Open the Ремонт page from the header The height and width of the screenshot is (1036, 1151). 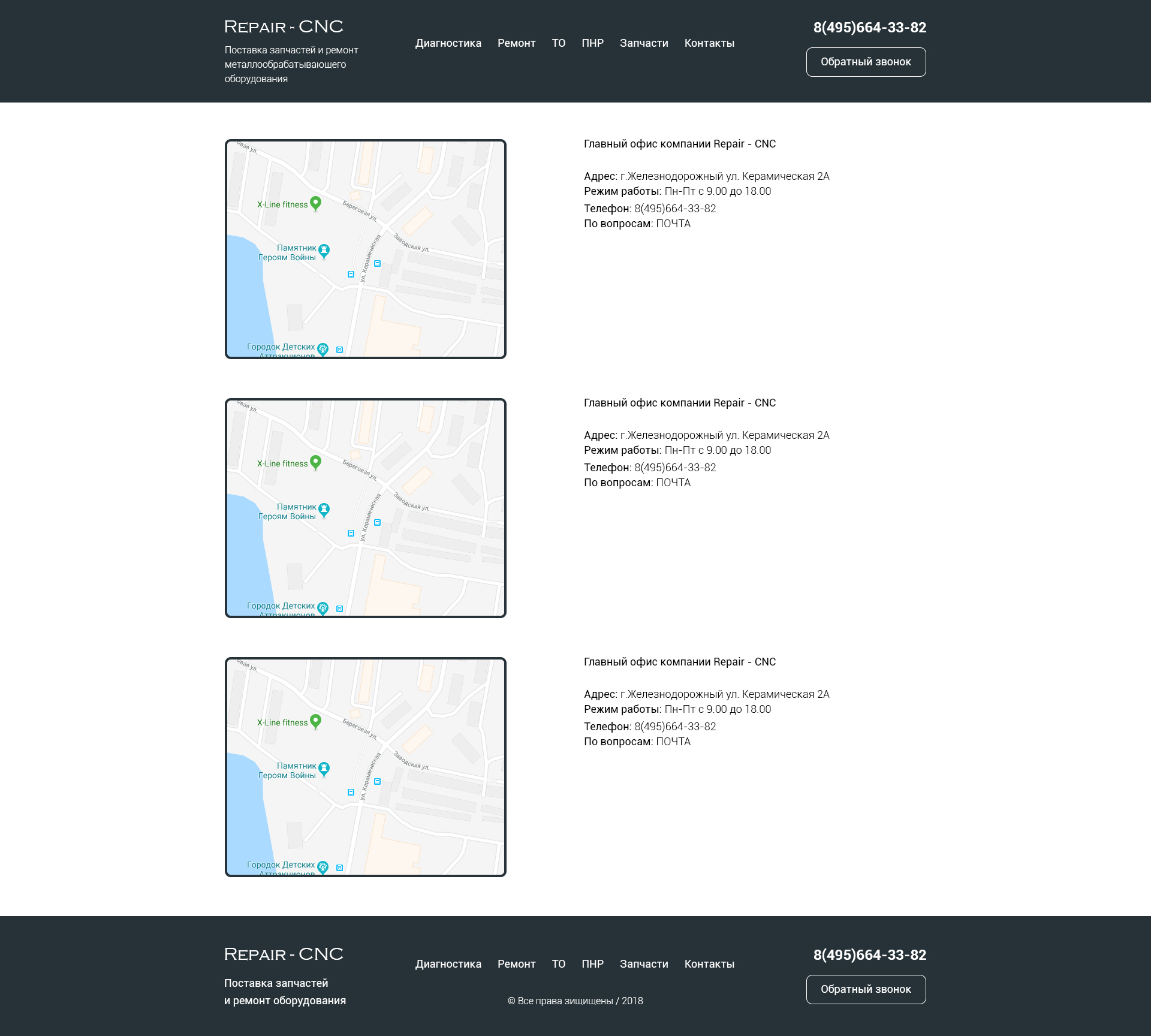(x=516, y=43)
